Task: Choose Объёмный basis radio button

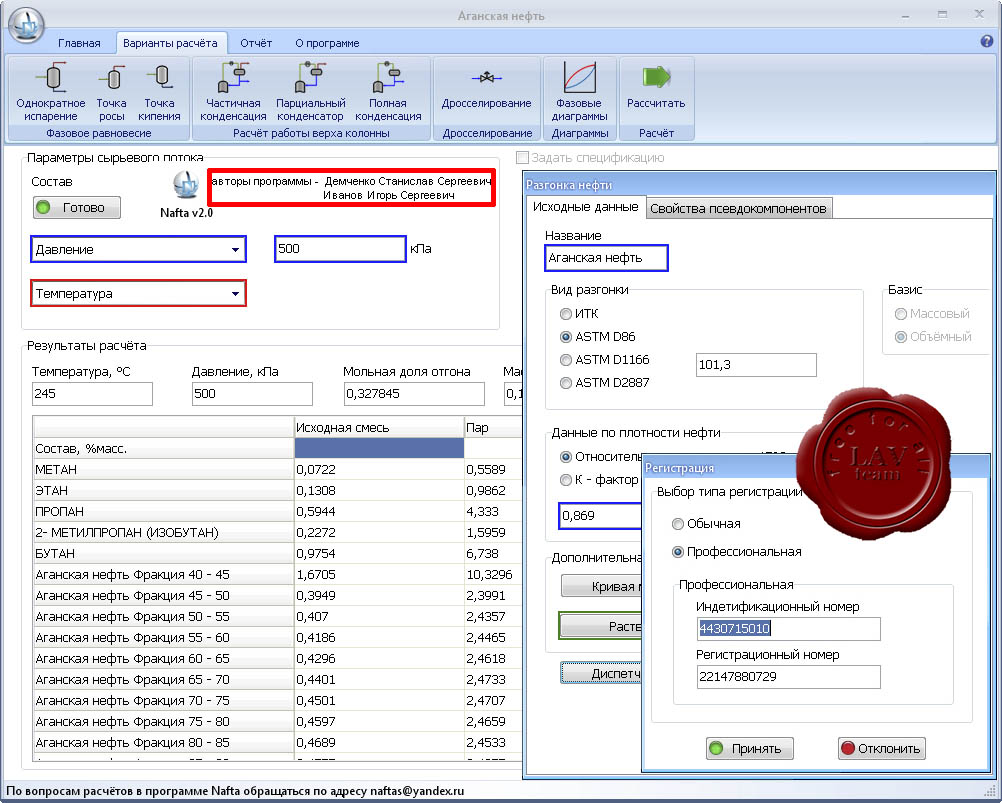Action: coord(900,337)
